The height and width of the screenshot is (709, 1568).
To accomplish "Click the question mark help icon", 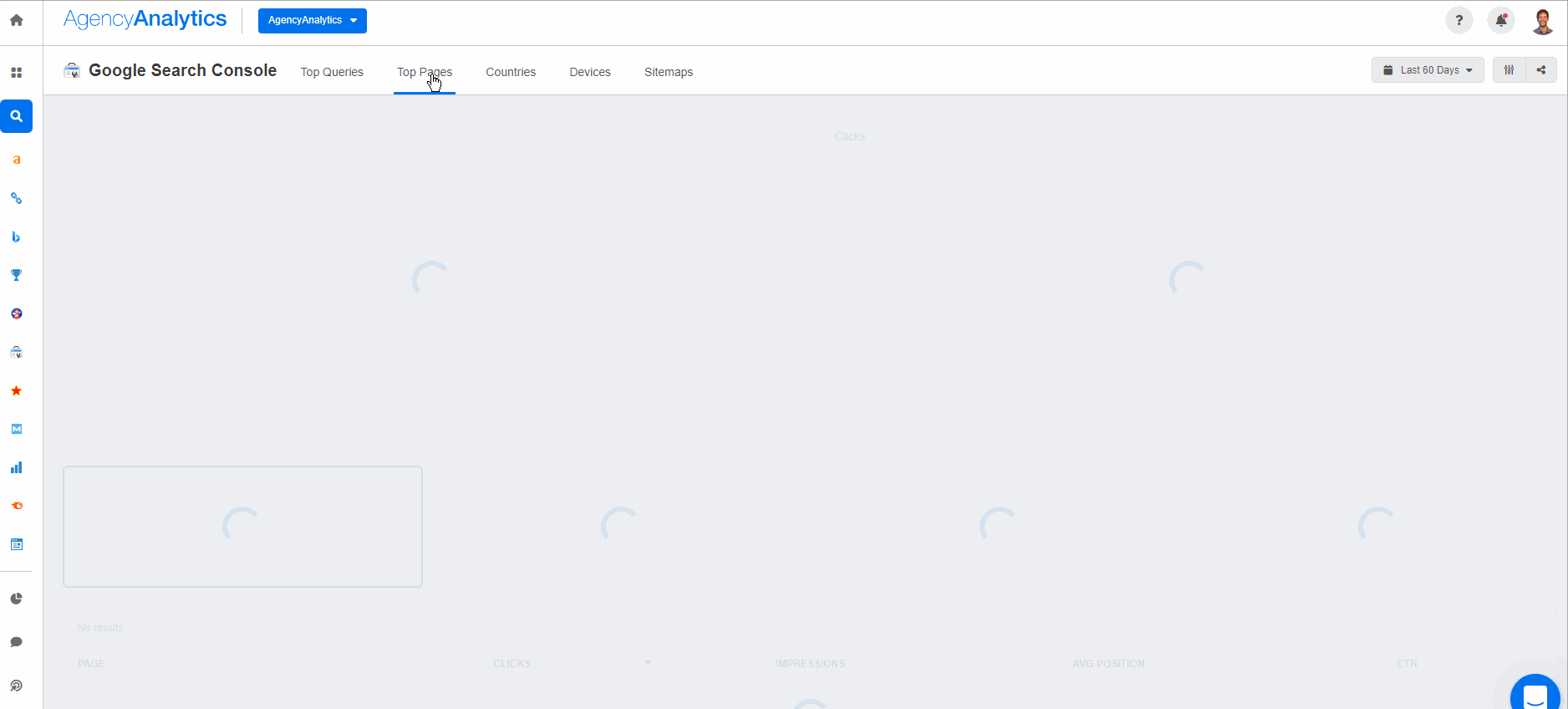I will [1459, 20].
